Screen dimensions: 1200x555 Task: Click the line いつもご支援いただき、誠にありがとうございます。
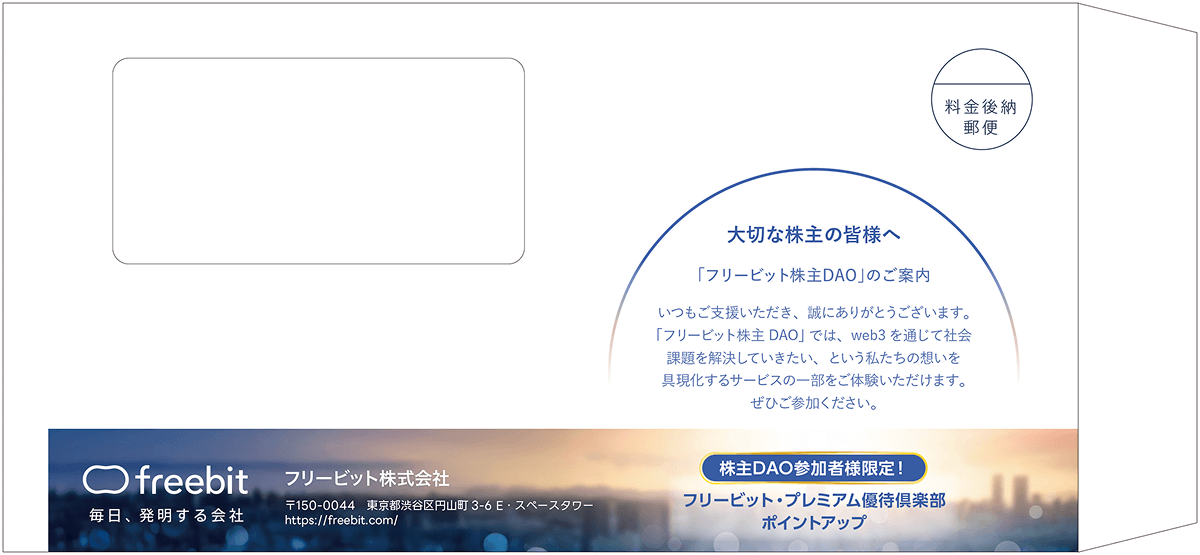point(815,312)
